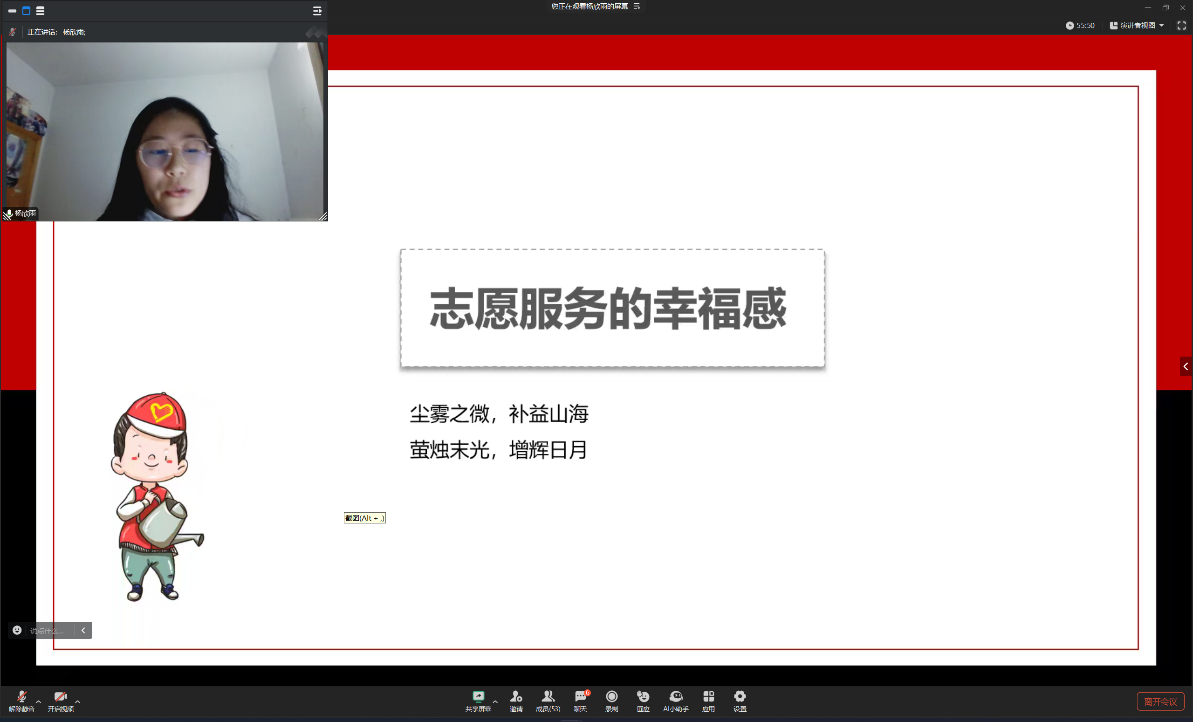Open the Members (成员) list
Viewport: 1193px width, 722px height.
pos(548,699)
